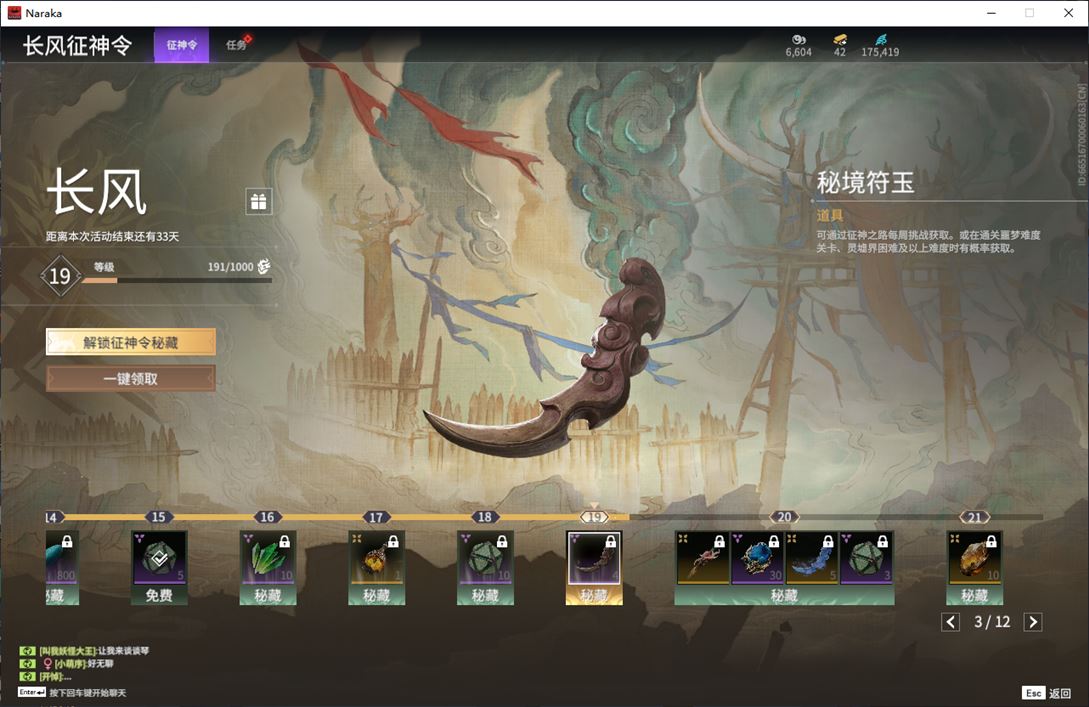The width and height of the screenshot is (1089, 707).
Task: Minimize the Naraka window
Action: point(991,13)
